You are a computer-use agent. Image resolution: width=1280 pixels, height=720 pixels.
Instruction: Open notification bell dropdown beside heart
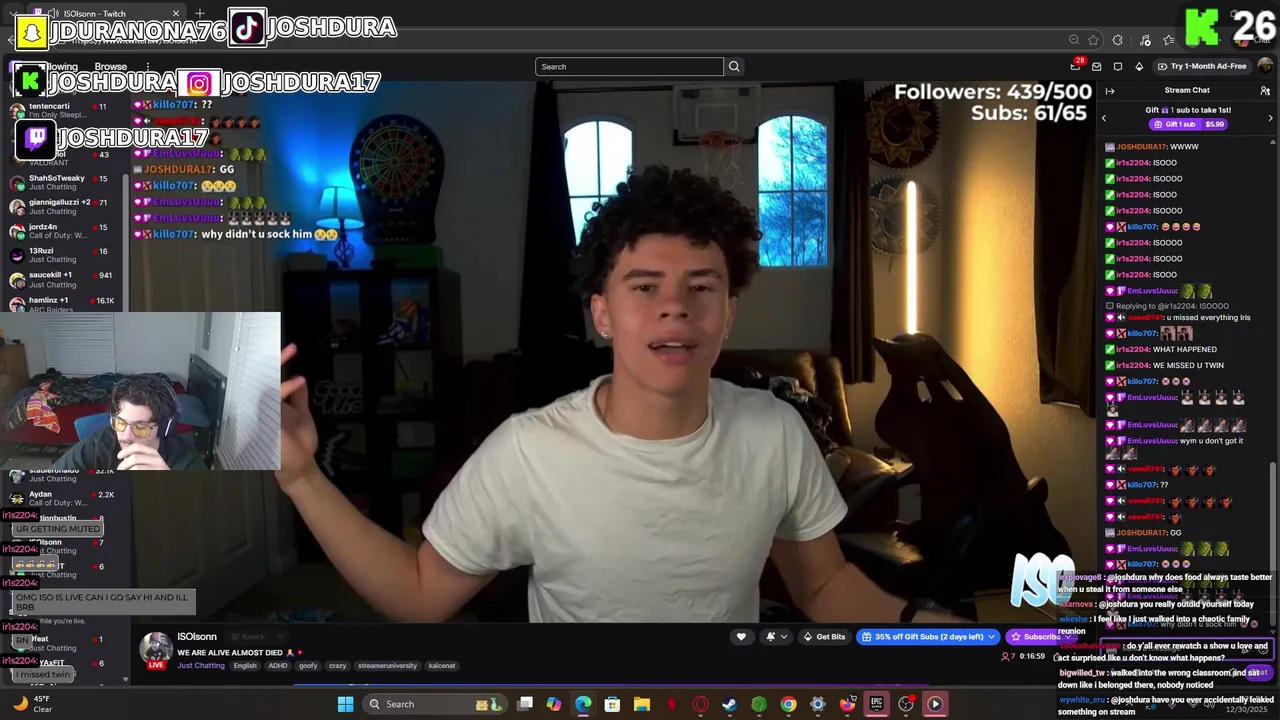click(x=776, y=637)
